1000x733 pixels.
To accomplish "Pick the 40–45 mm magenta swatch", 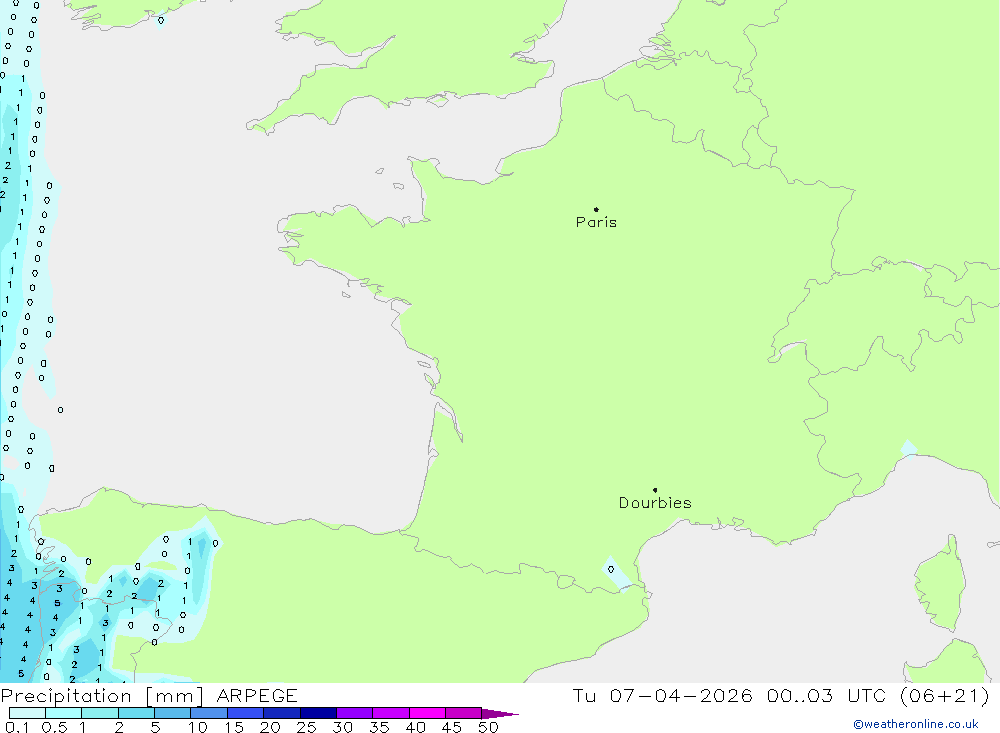I will [427, 713].
